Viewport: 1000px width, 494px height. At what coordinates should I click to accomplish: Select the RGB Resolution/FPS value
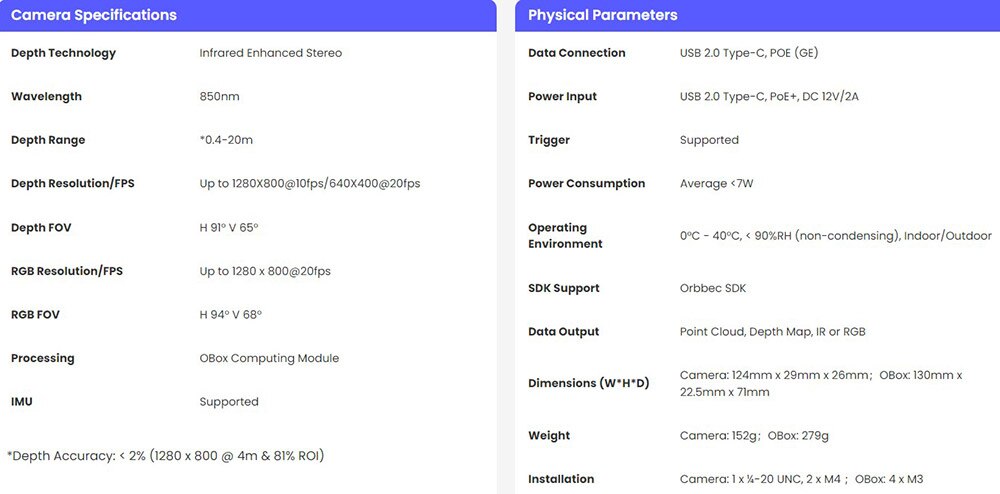265,271
